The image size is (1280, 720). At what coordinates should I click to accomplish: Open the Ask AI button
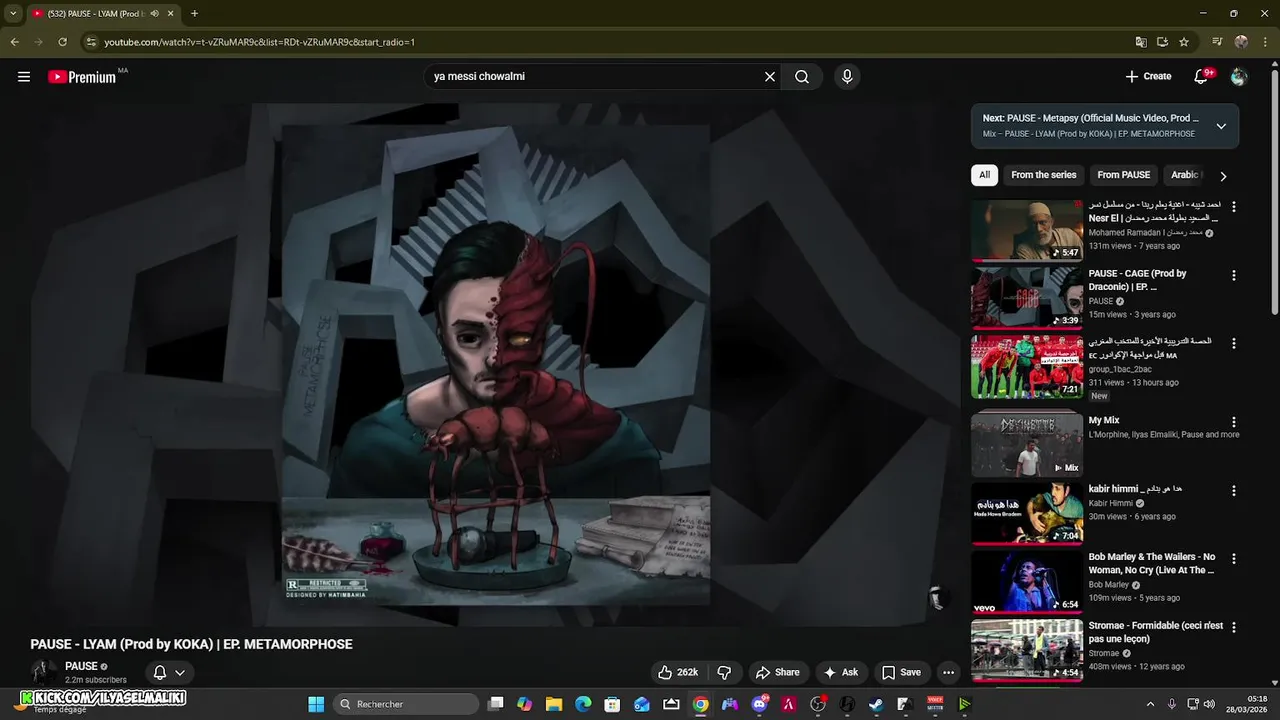(840, 672)
